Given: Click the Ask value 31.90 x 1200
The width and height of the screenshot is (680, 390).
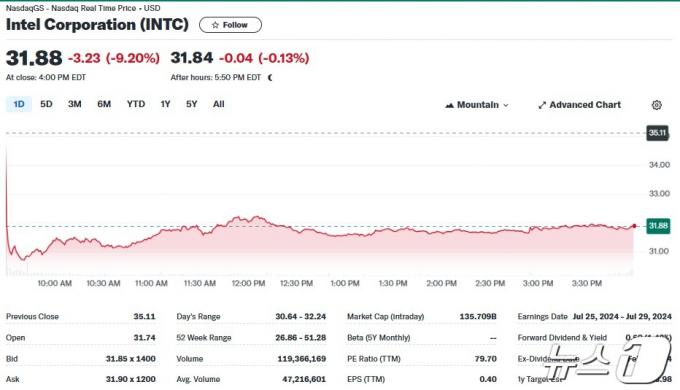Looking at the screenshot, I should [x=131, y=379].
